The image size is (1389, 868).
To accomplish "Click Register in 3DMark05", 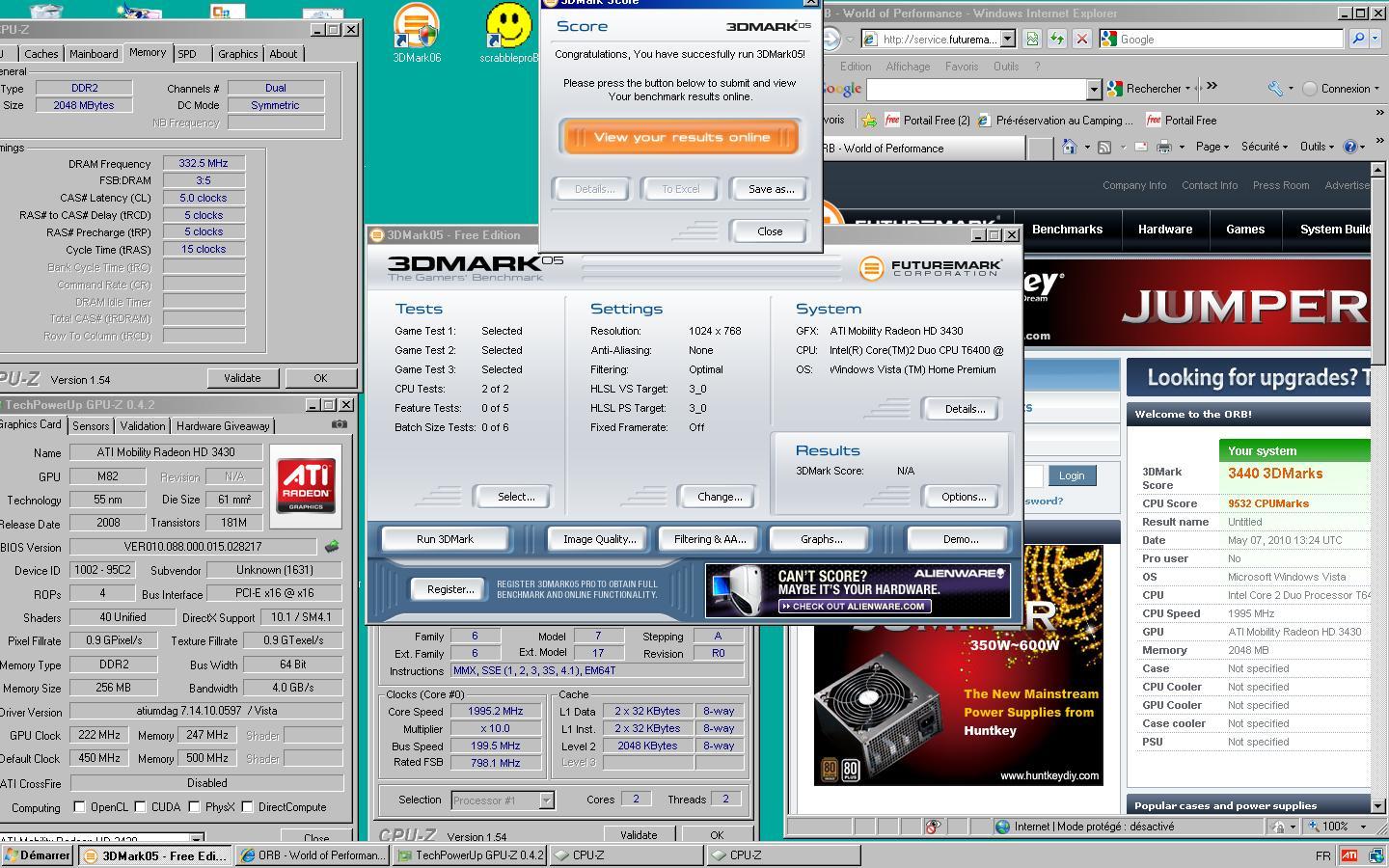I will 449,589.
